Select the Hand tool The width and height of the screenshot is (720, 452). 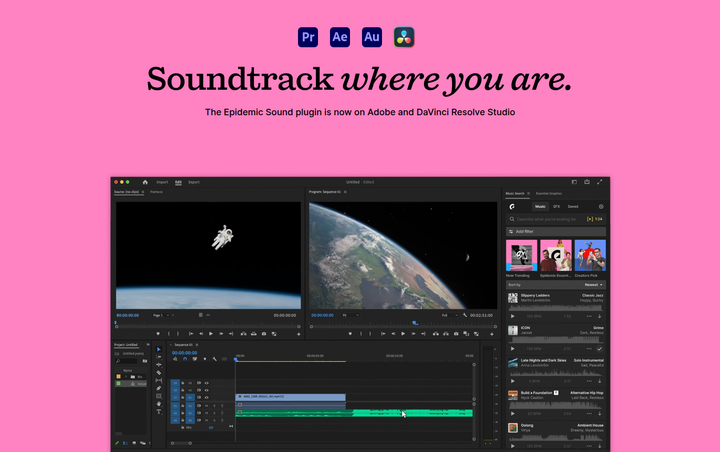159,404
